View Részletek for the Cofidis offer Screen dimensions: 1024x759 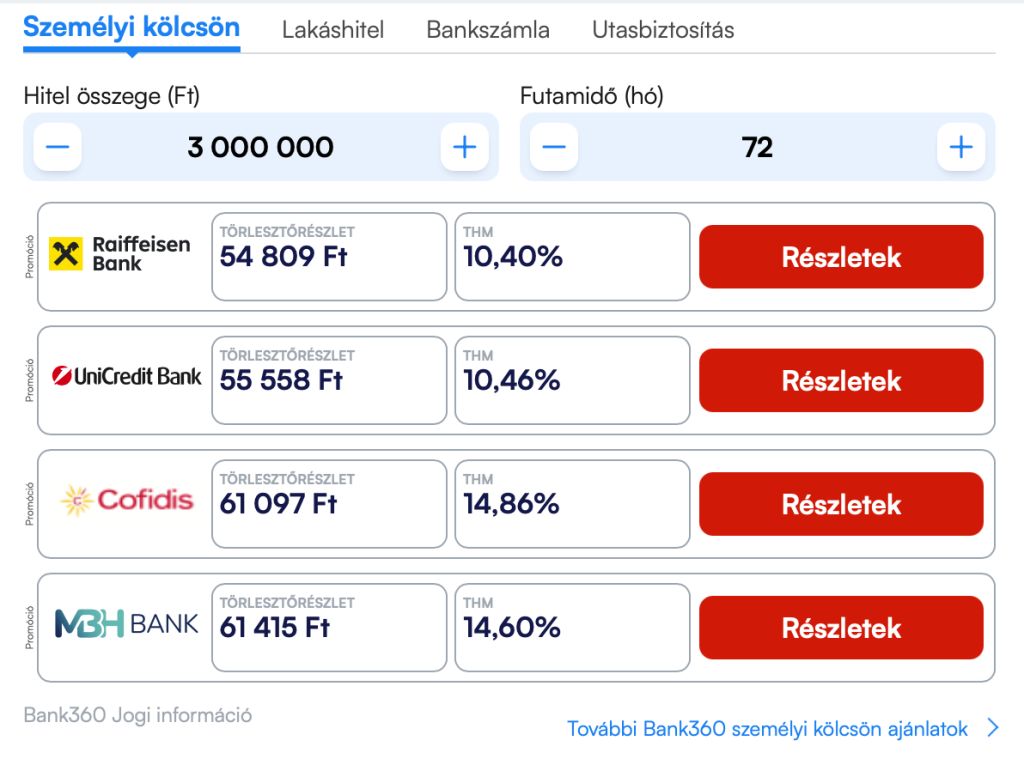pyautogui.click(x=841, y=504)
